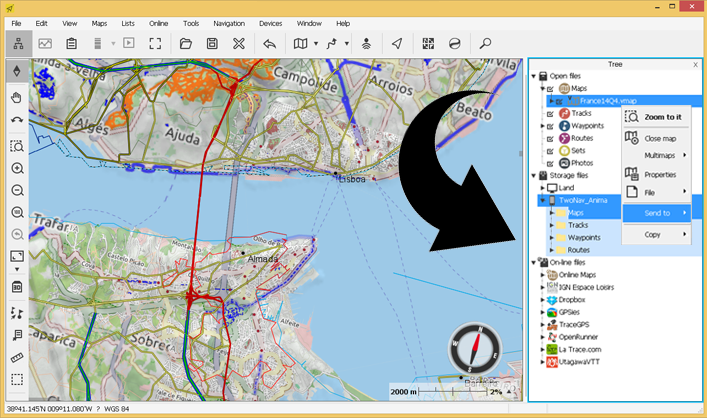Click the ruler measurement tool
707x418 pixels.
tap(17, 358)
